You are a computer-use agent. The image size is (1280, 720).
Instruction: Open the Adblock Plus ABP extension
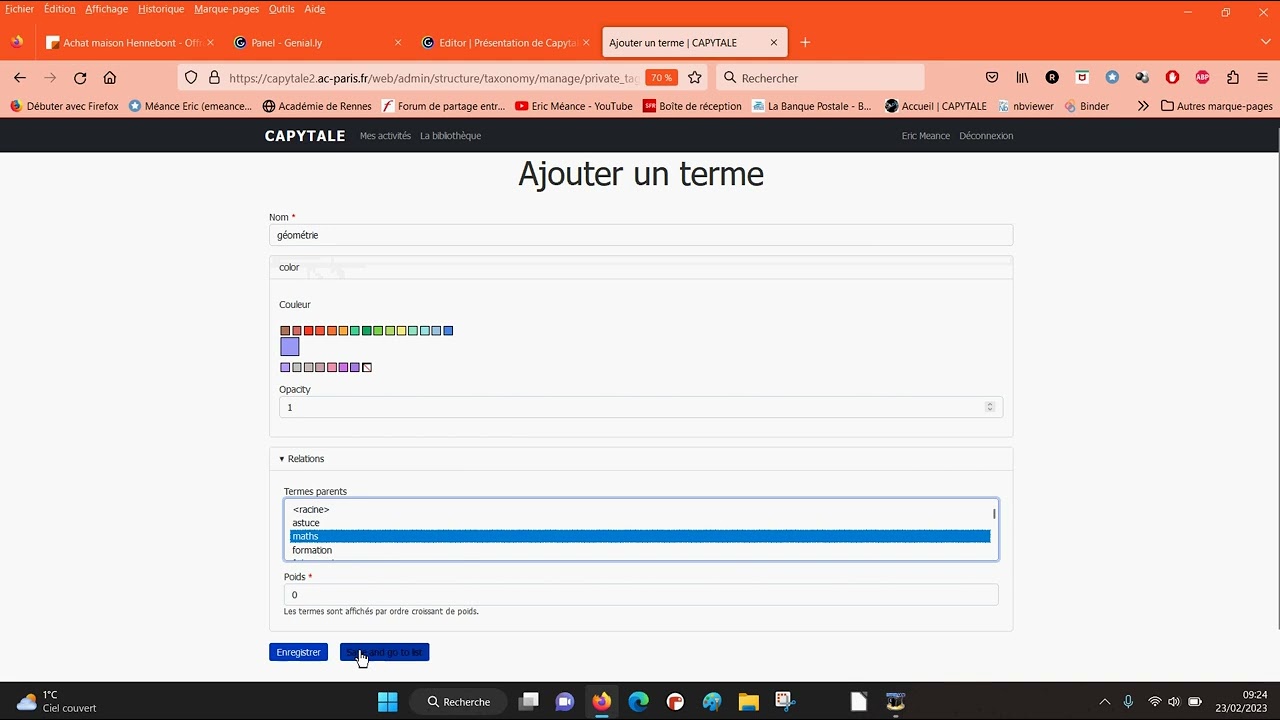click(1202, 78)
